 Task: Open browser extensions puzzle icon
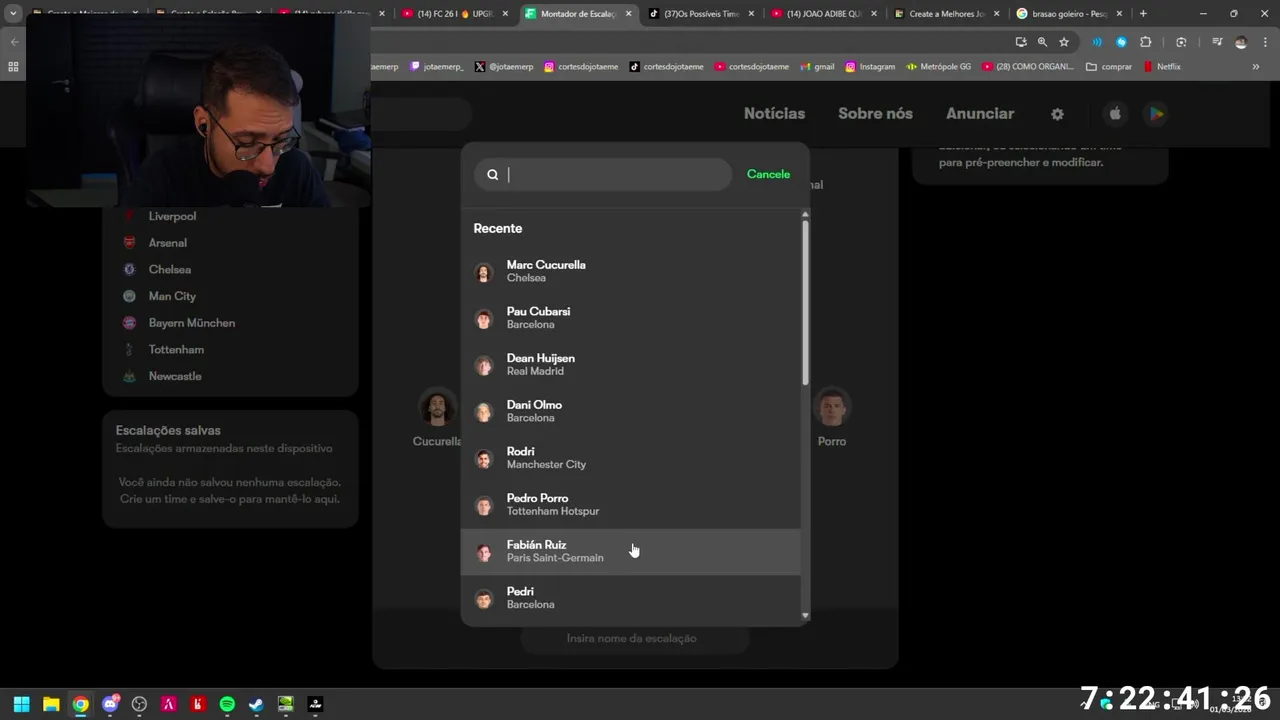pos(1146,42)
